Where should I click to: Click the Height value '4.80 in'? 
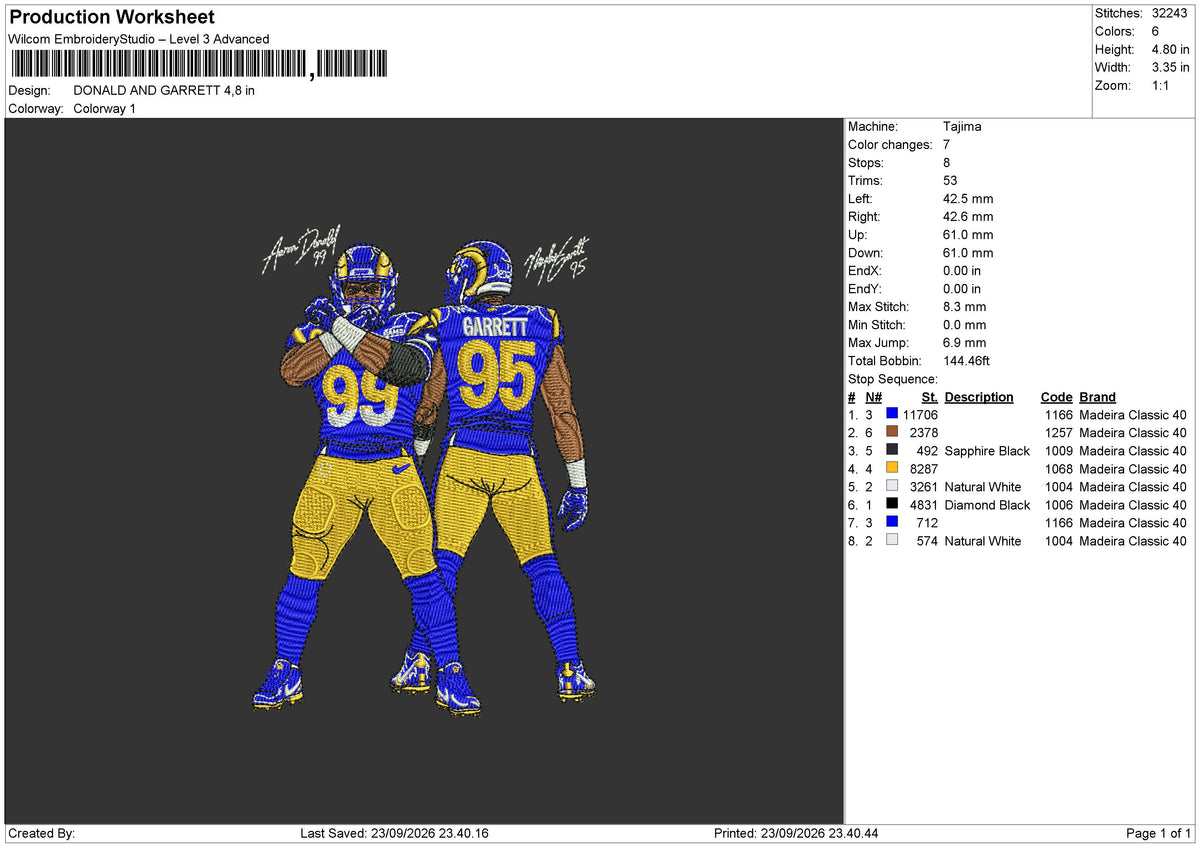1170,49
